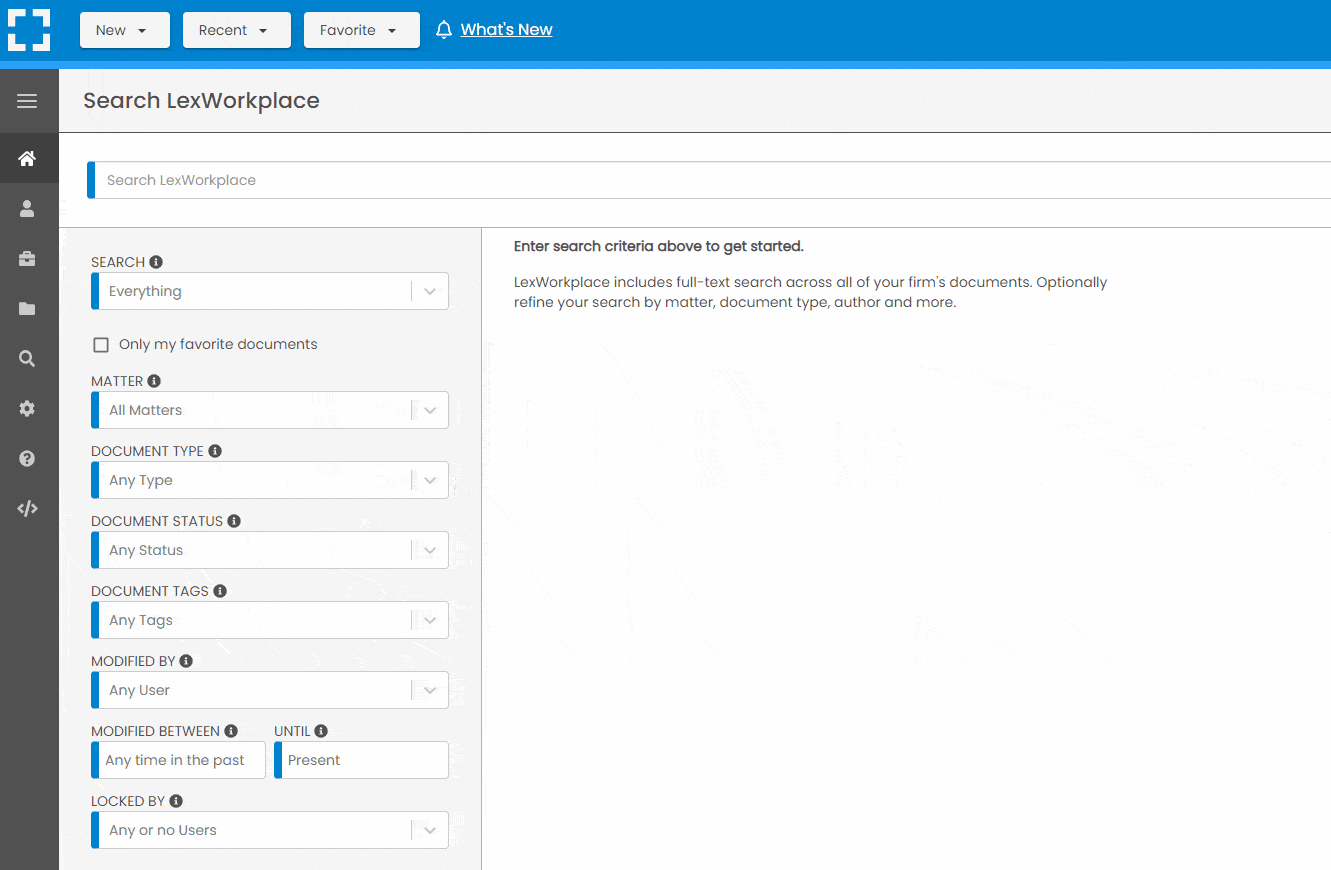Image resolution: width=1331 pixels, height=870 pixels.
Task: Open Settings via the gear icon
Action: point(28,408)
